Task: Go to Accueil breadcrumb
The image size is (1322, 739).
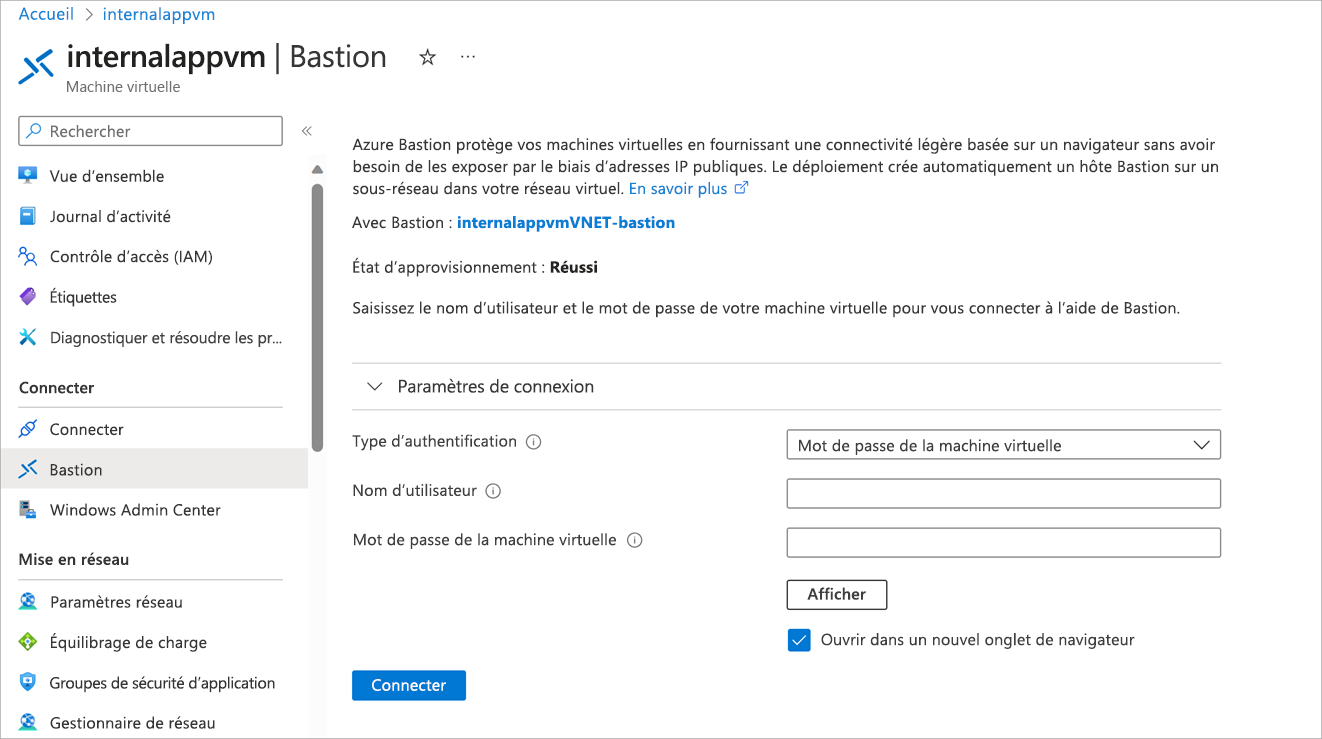Action: click(47, 14)
